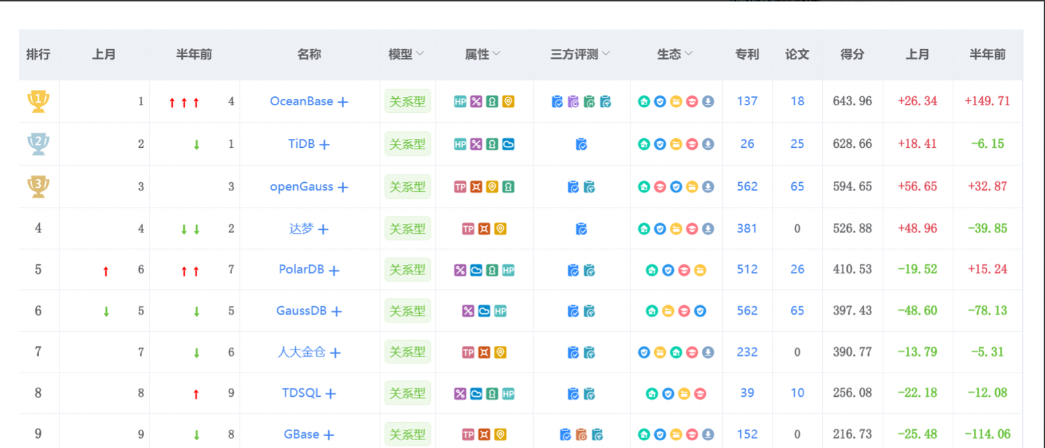Click the yellow folder ecosystem icon in PolarDB row
Viewport: 1045px width, 448px height.
[700, 270]
